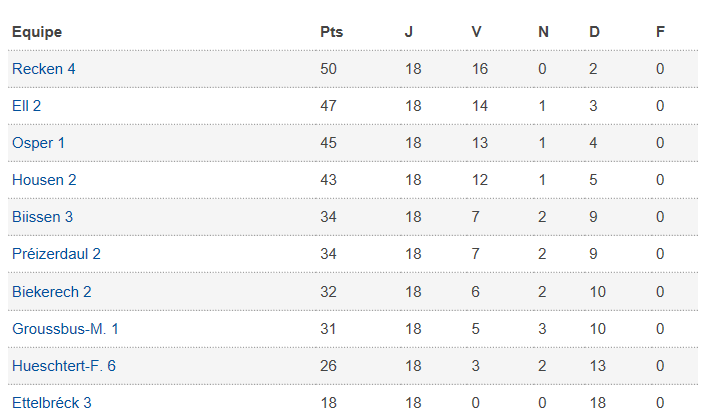Screen dimensions: 704x420
Task: Click the Equipe column header
Action: click(37, 32)
